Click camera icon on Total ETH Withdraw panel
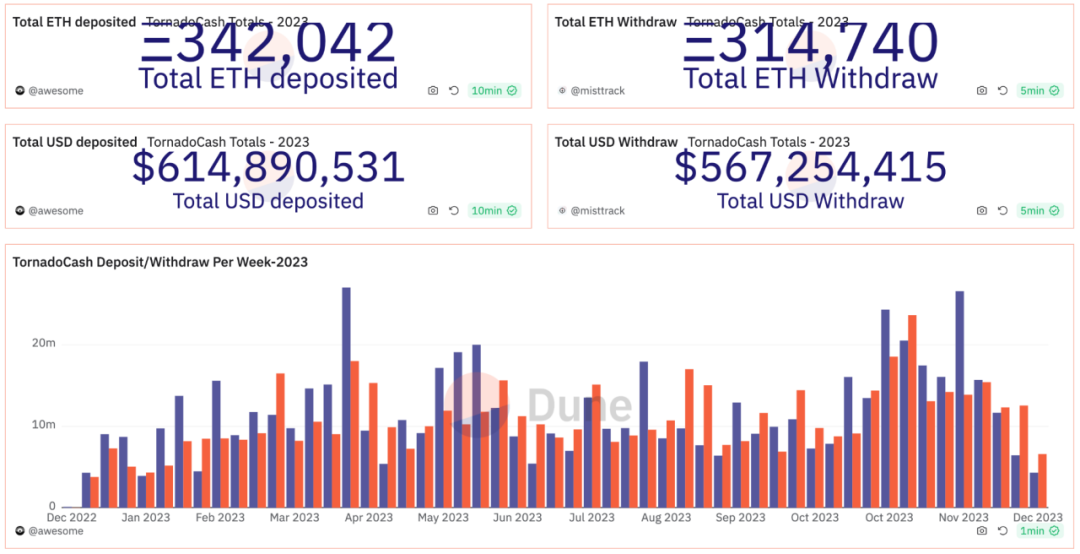Screen dimensions: 1080x554 coord(982,90)
